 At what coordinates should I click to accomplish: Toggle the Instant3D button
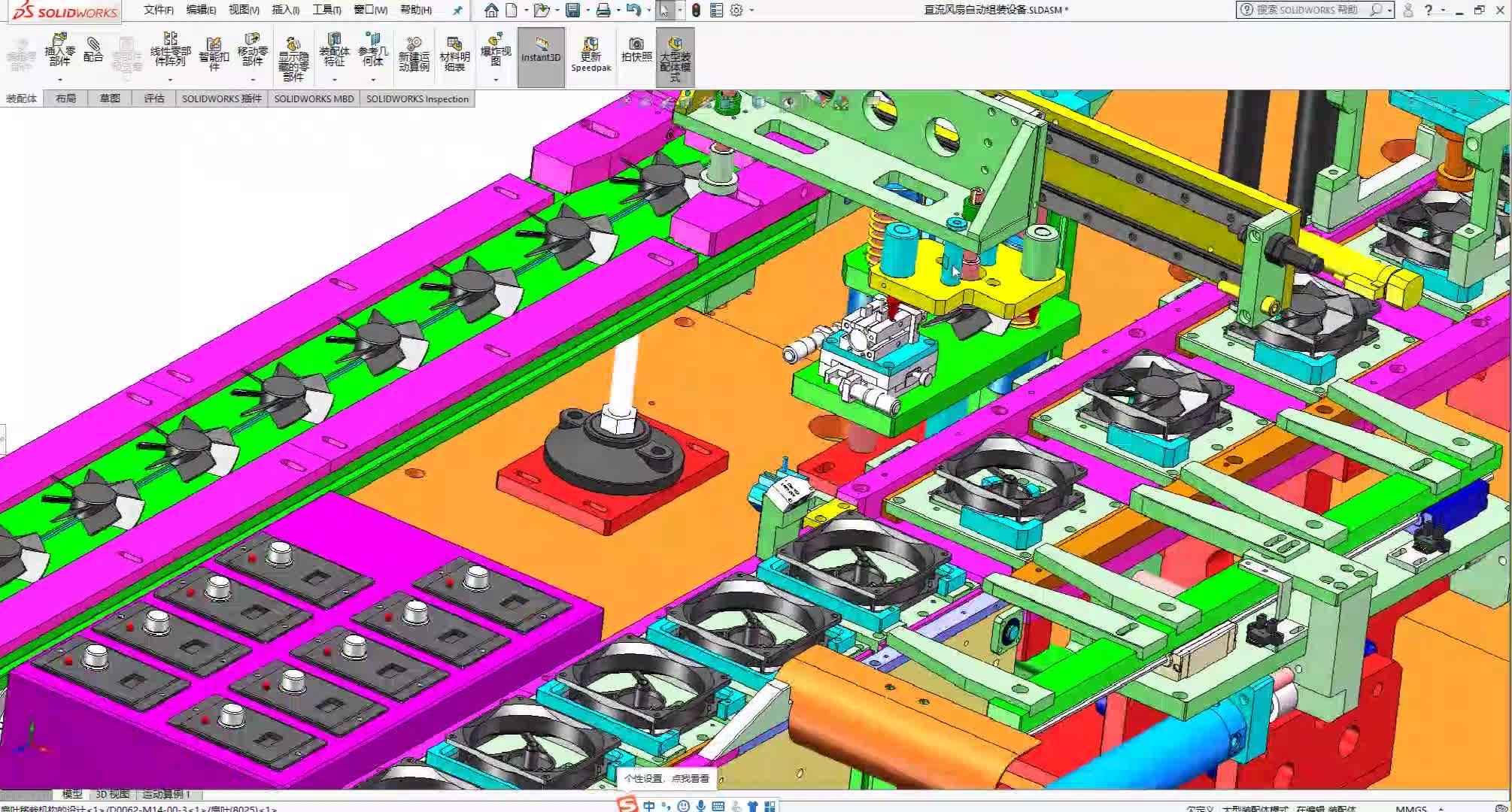[541, 57]
